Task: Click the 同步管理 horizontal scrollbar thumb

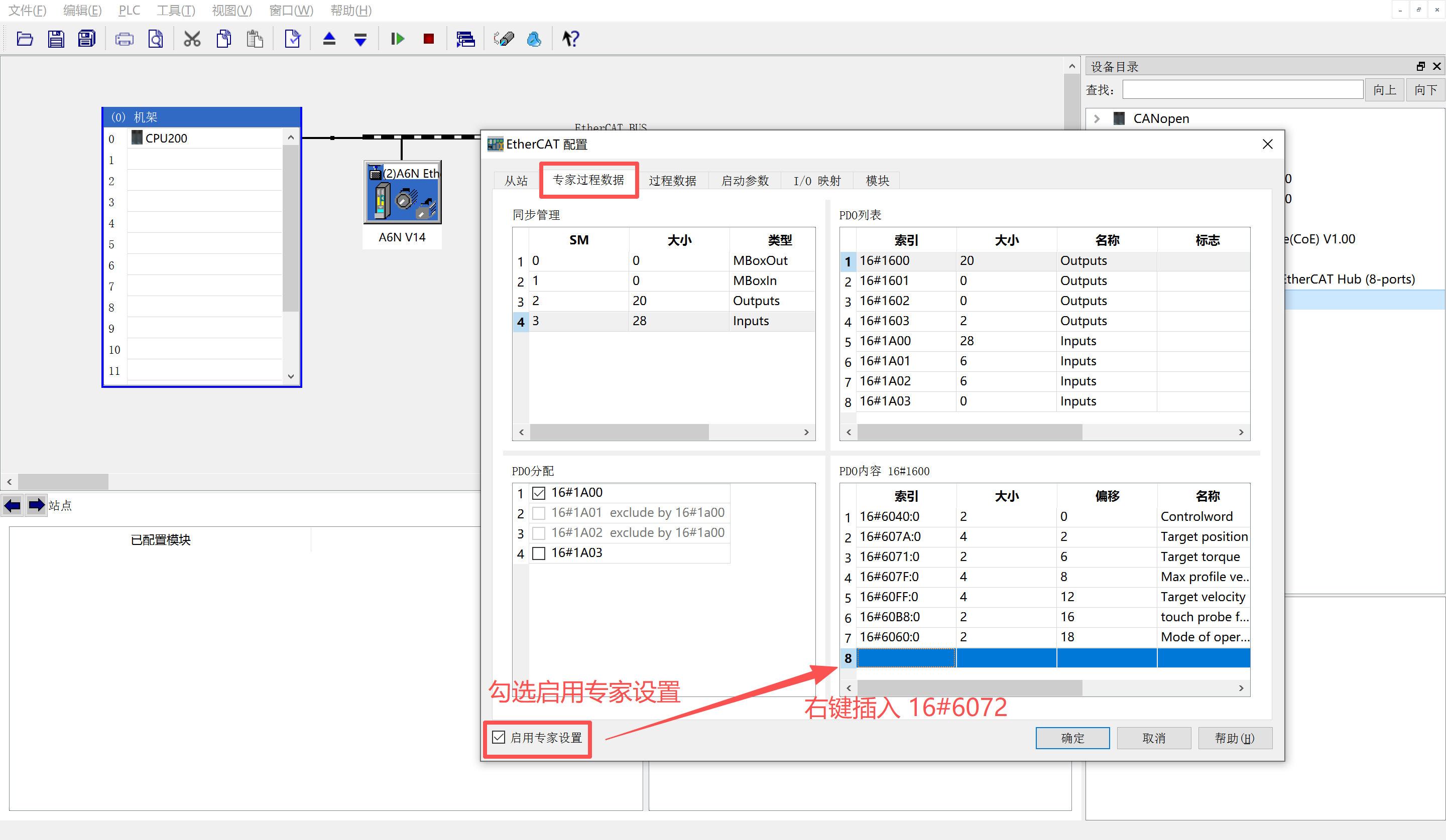Action: (619, 432)
